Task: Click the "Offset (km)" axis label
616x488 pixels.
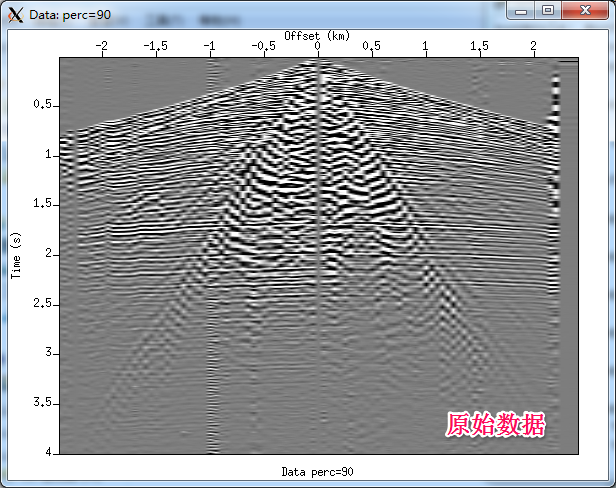Action: point(317,36)
